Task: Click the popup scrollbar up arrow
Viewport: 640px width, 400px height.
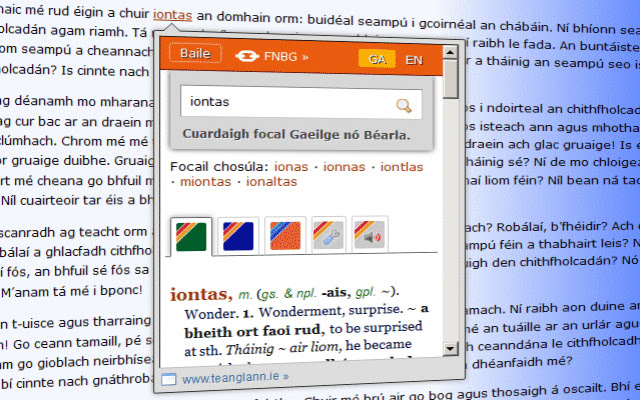Action: point(450,53)
